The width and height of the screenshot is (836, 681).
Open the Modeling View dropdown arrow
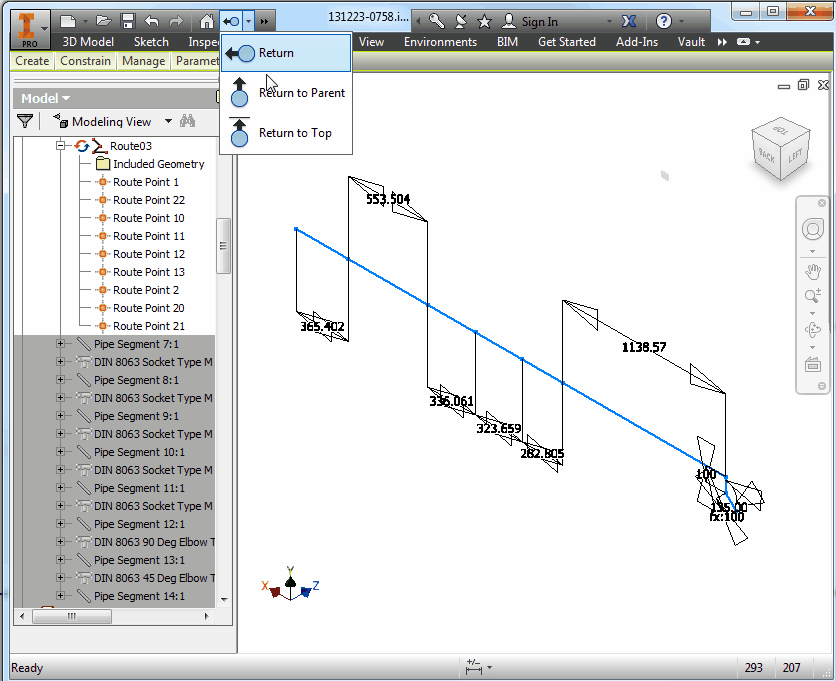pyautogui.click(x=168, y=122)
